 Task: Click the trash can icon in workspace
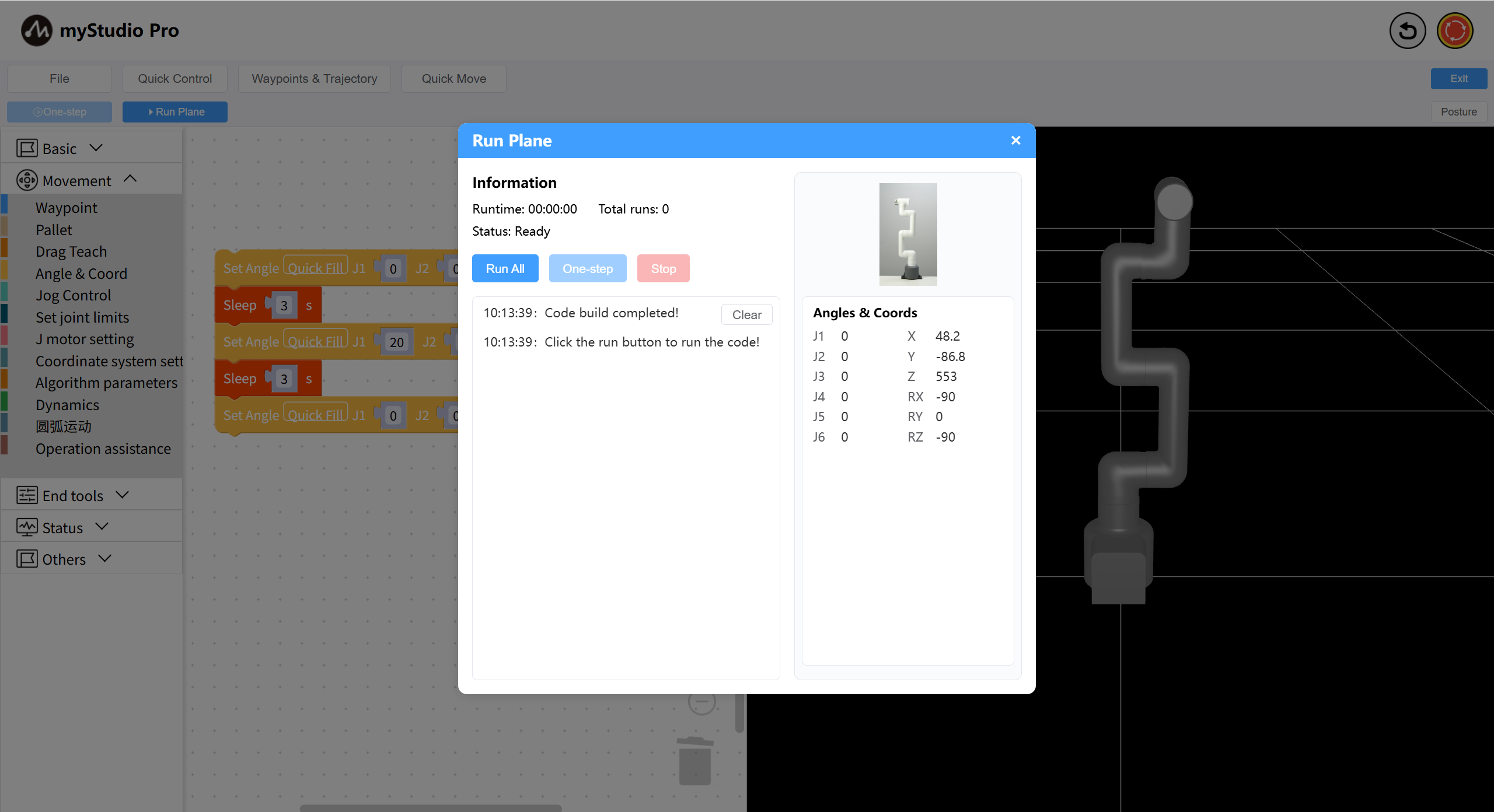pyautogui.click(x=695, y=761)
